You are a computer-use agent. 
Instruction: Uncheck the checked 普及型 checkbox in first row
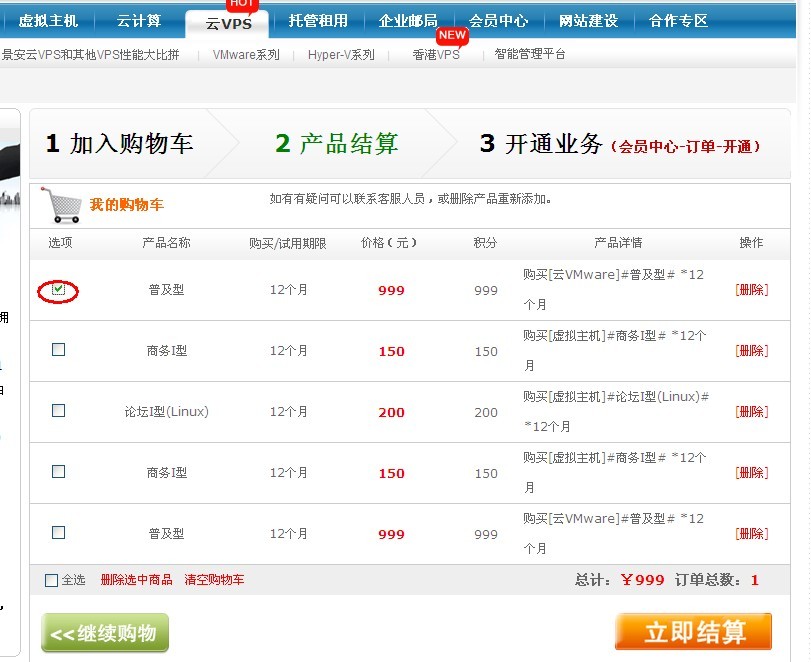58,289
